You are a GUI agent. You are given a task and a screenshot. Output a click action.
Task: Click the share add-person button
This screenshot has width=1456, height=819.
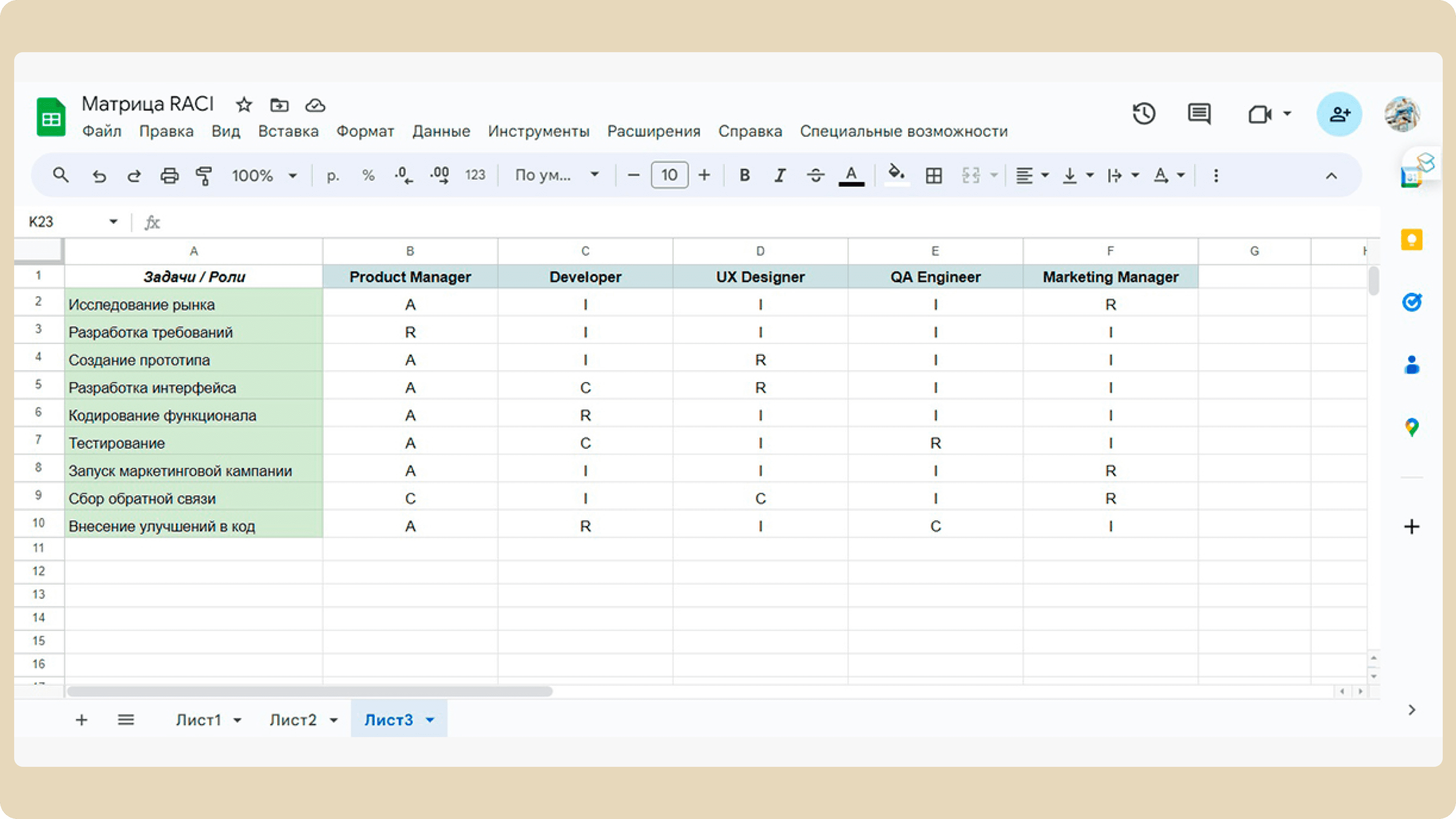[1339, 114]
